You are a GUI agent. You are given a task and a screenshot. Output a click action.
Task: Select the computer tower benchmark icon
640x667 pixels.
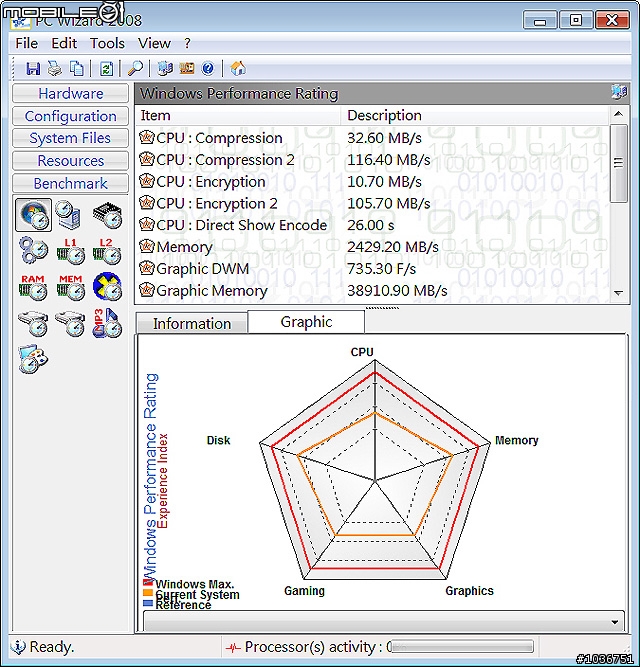(x=68, y=215)
